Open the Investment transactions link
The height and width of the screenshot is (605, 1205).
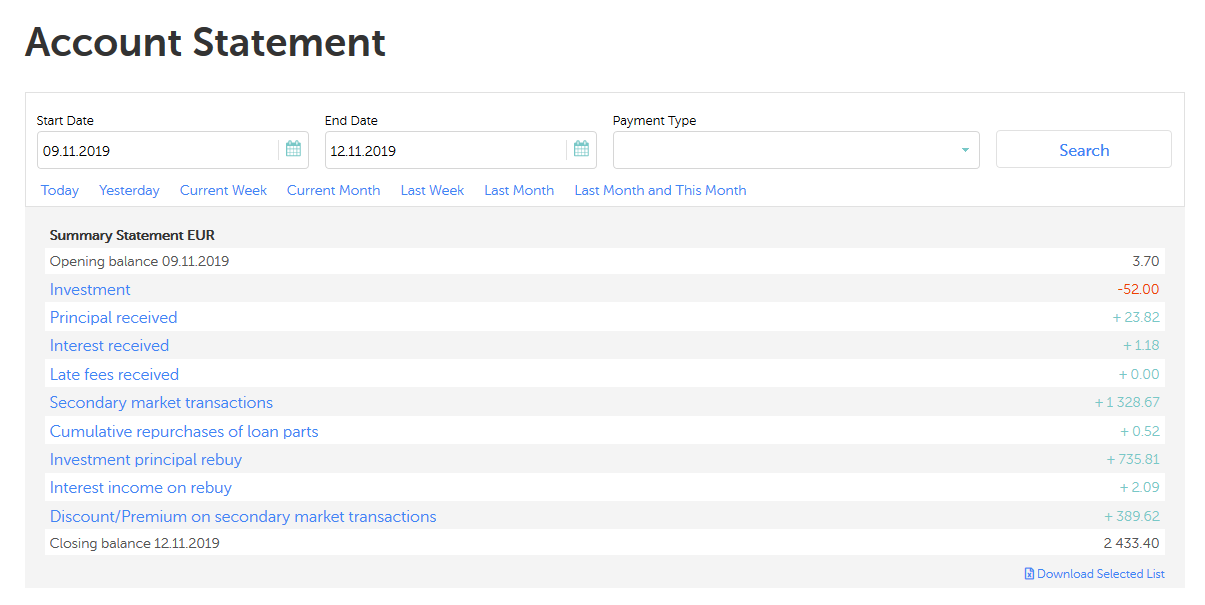coord(90,289)
